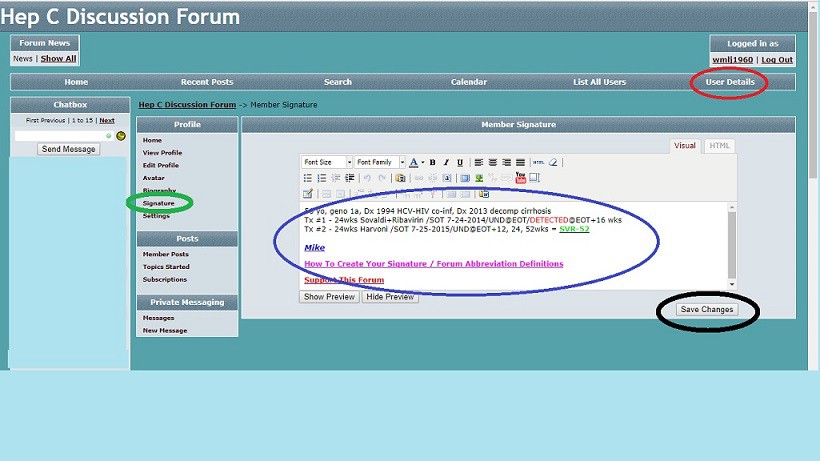Select the Visual editor tab
Viewport: 820px width, 461px height.
684,146
